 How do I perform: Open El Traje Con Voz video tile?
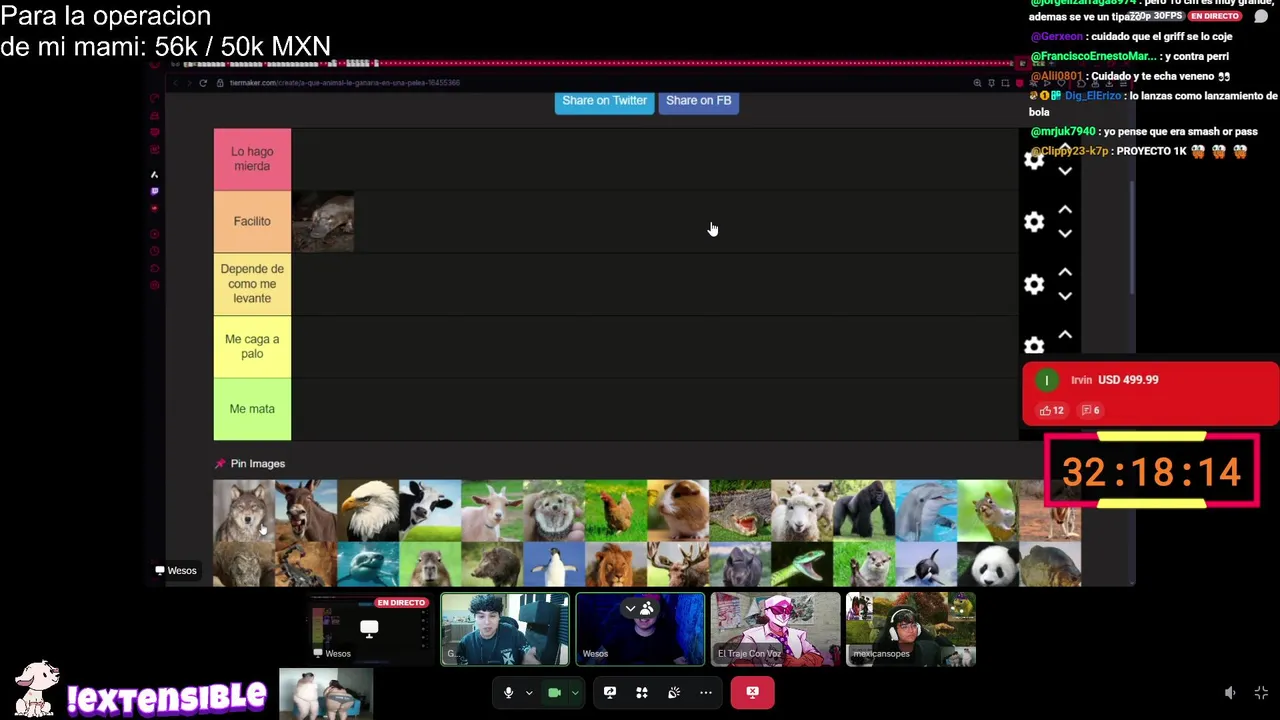[x=775, y=629]
